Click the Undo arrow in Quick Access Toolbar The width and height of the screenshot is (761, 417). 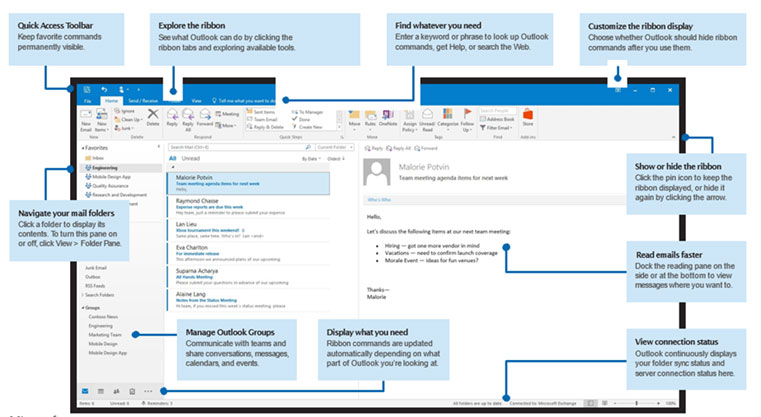(104, 89)
